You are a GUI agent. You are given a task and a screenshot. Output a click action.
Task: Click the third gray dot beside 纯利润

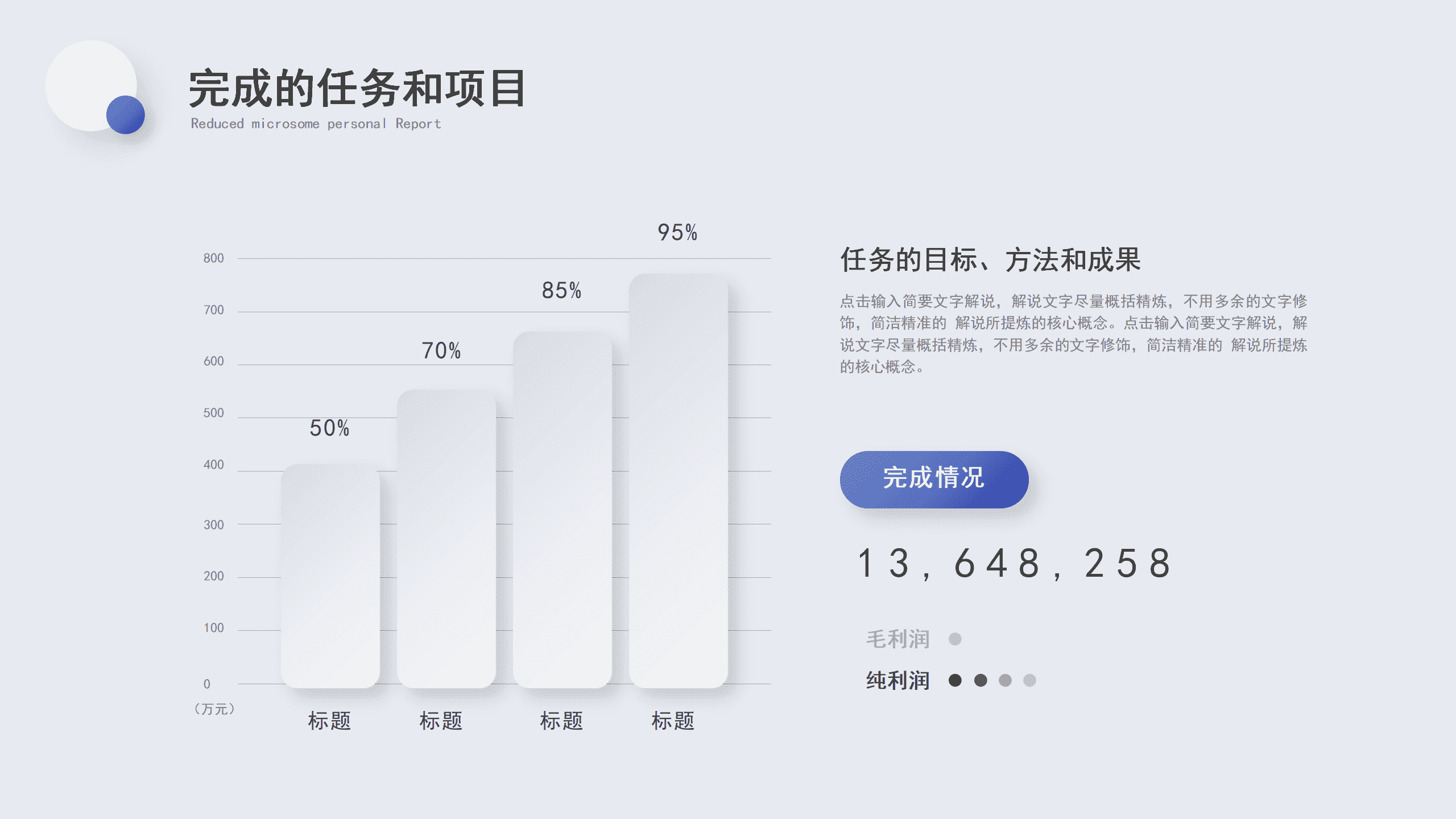pyautogui.click(x=1005, y=680)
